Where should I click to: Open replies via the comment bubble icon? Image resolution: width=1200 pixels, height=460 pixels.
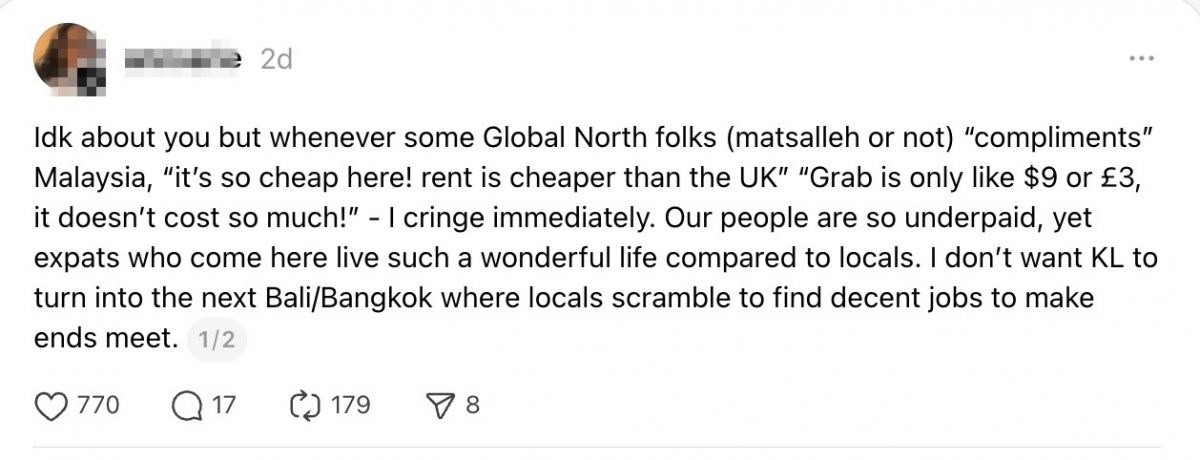click(x=187, y=405)
